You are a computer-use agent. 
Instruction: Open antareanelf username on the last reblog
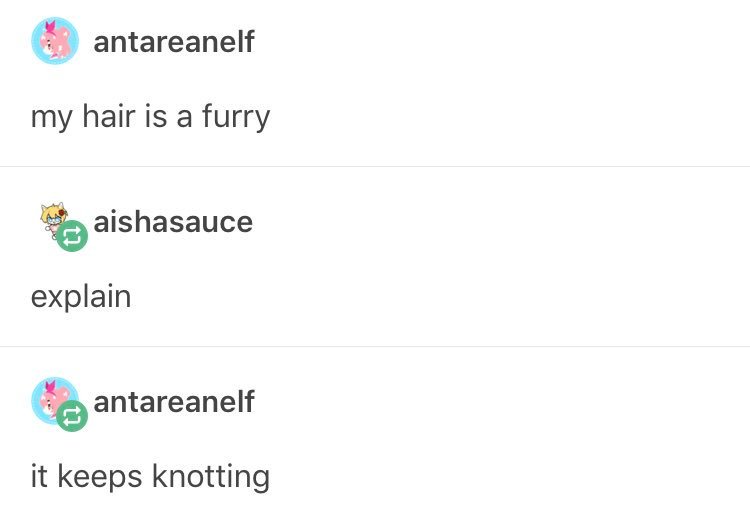[174, 402]
